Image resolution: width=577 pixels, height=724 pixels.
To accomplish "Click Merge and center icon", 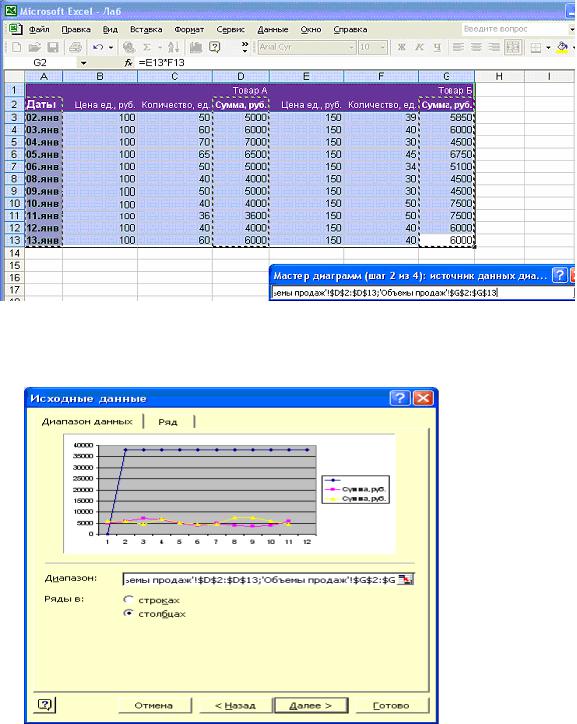I will click(x=513, y=47).
